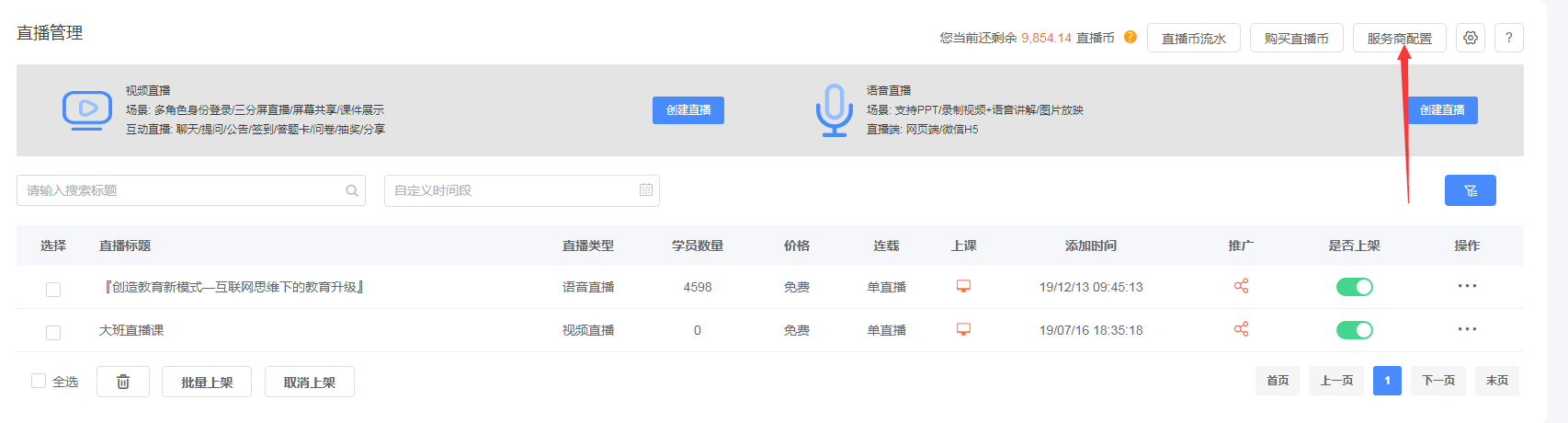Image resolution: width=1568 pixels, height=423 pixels.
Task: Click the 价格 column header
Action: click(x=797, y=246)
